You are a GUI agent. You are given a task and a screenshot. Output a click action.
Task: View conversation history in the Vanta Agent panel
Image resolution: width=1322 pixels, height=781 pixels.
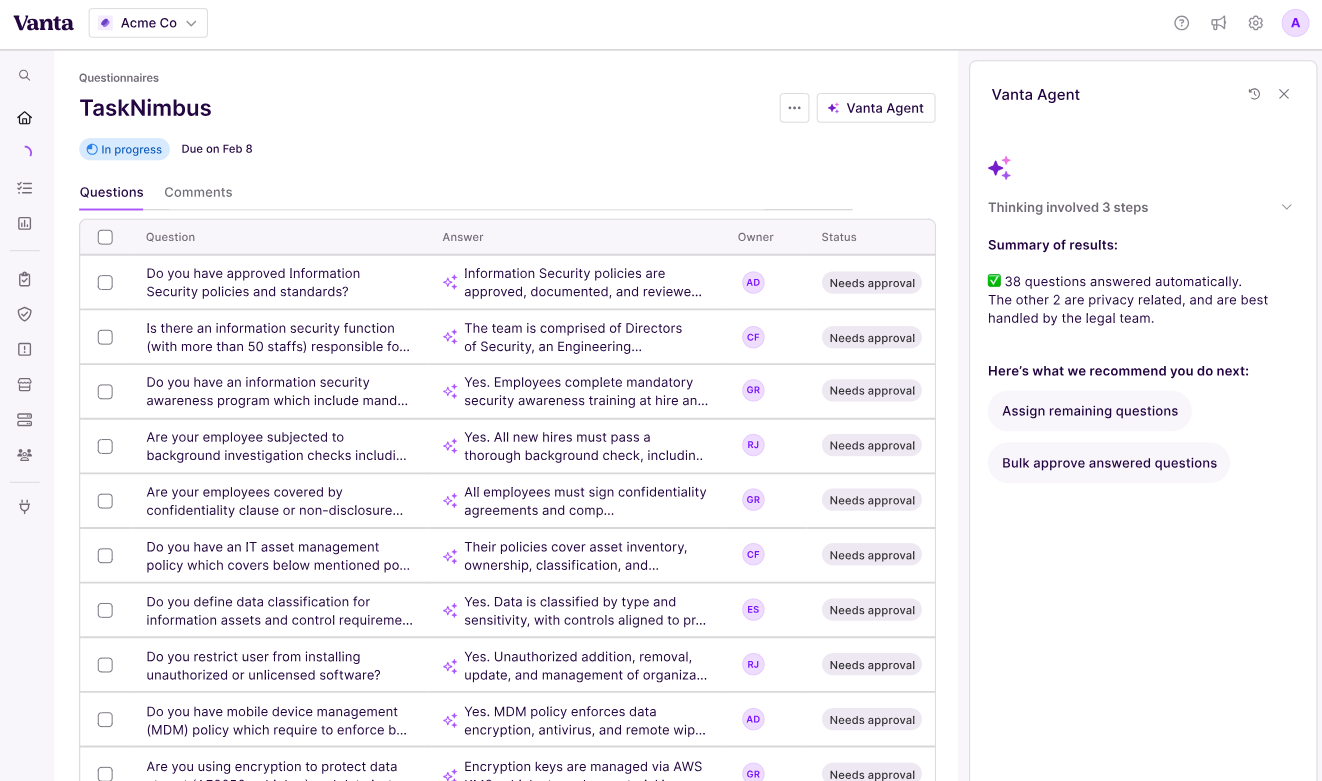tap(1253, 93)
